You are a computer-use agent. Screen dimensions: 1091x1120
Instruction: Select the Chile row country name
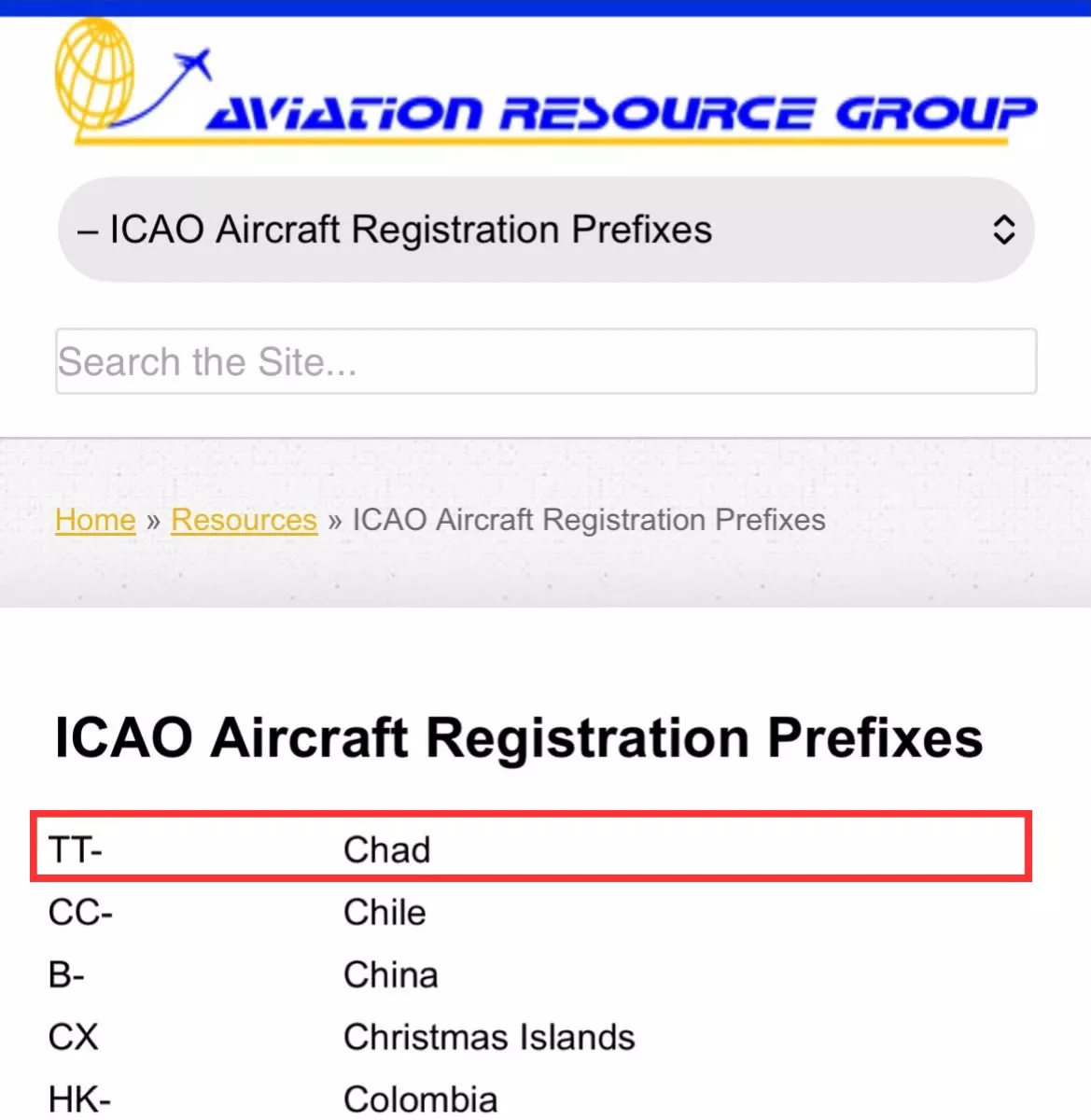tap(385, 913)
